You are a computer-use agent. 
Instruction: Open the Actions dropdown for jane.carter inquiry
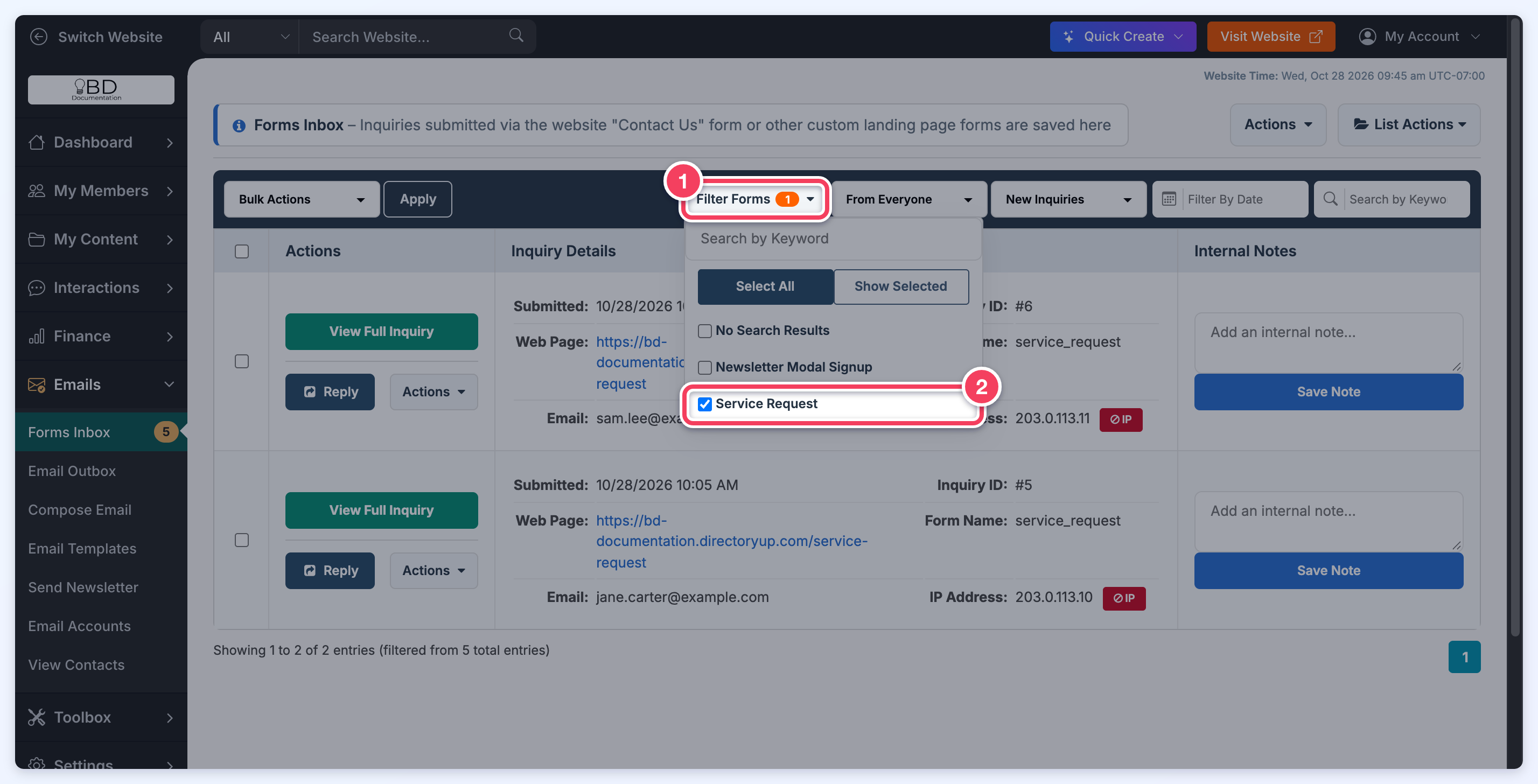pos(434,570)
